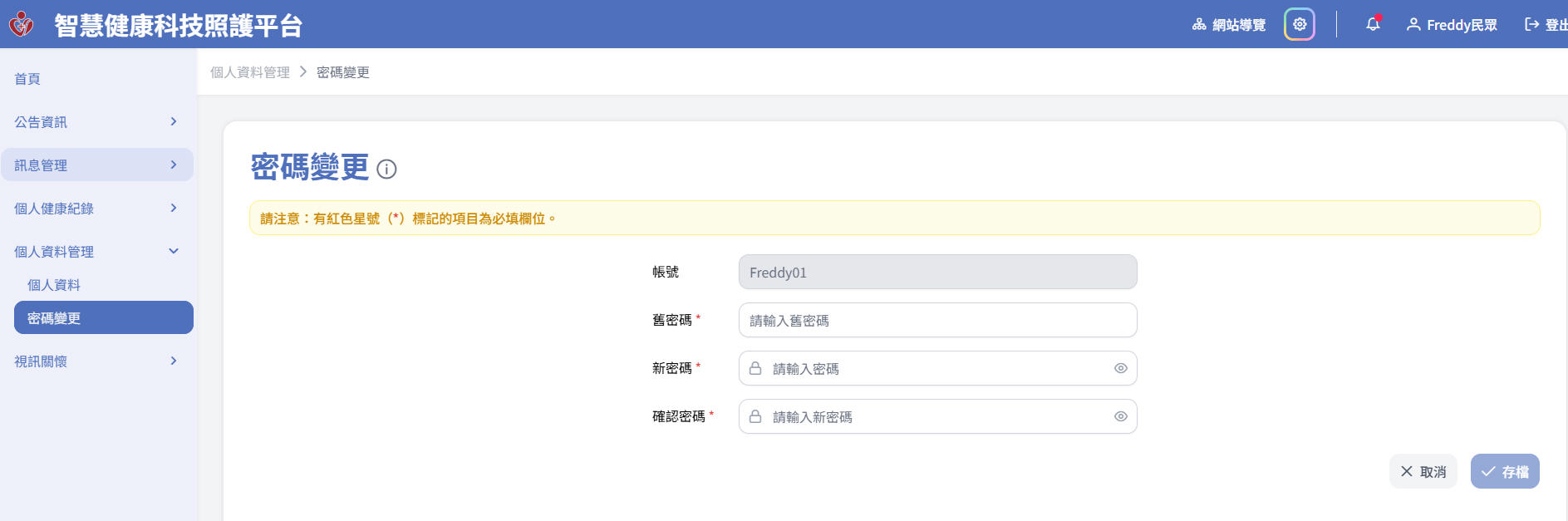Click the lock icon in 新密碼 field
The height and width of the screenshot is (521, 1568).
point(755,368)
